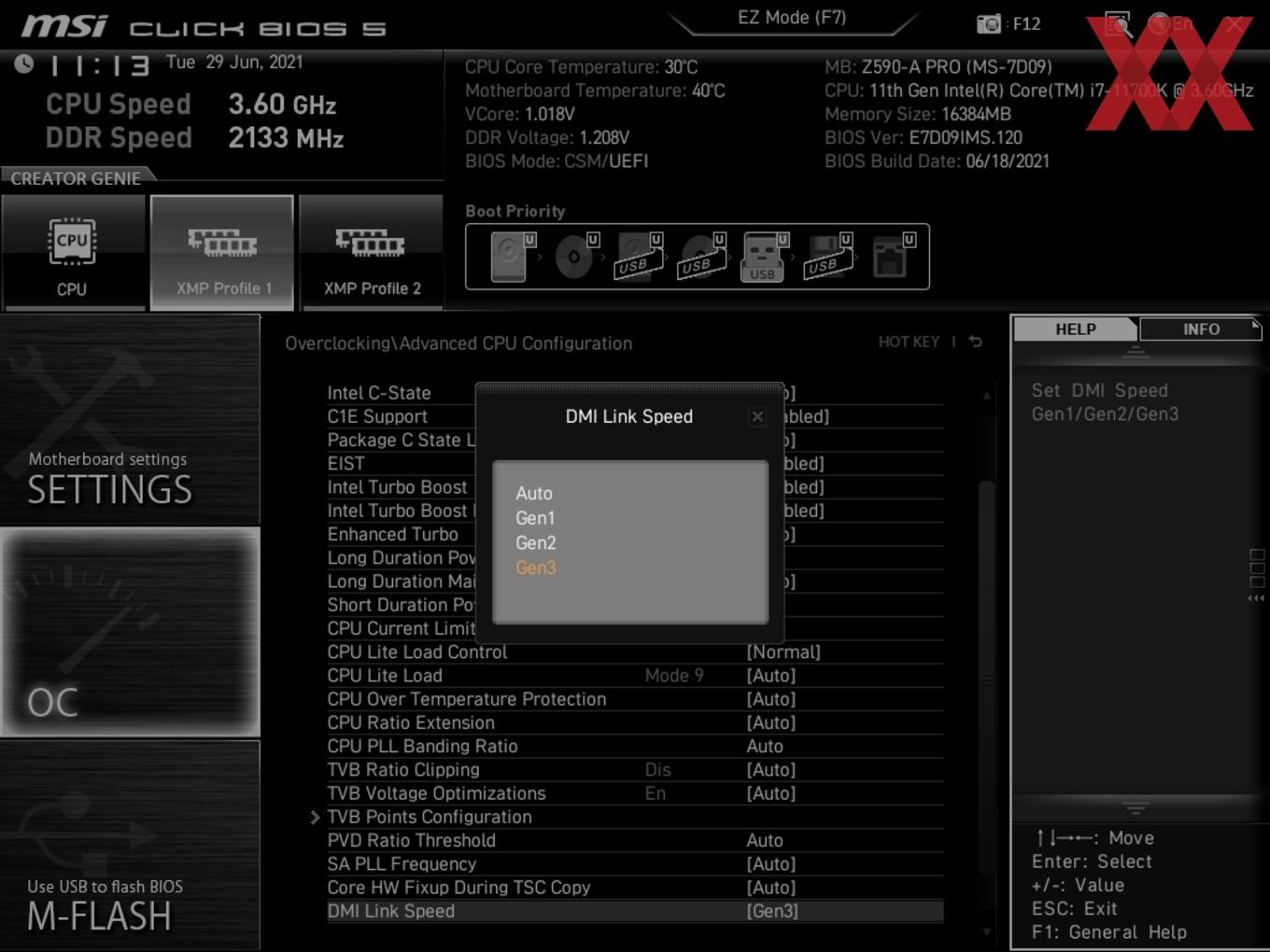Screen dimensions: 1270x952
Task: Open TVB Voltage Optimizations [Auto] value
Action: click(x=771, y=793)
